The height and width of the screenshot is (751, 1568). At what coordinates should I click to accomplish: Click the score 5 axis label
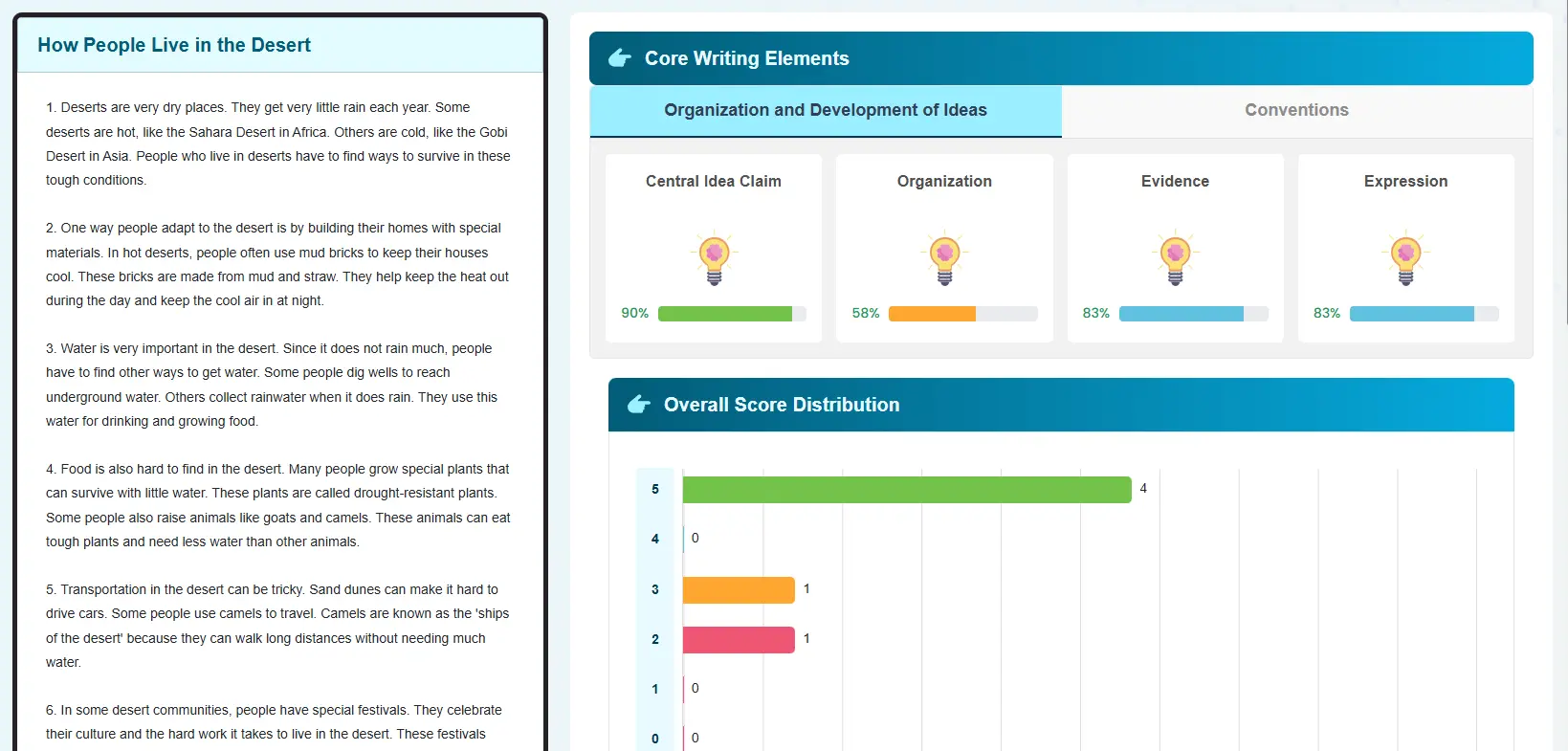pyautogui.click(x=655, y=490)
